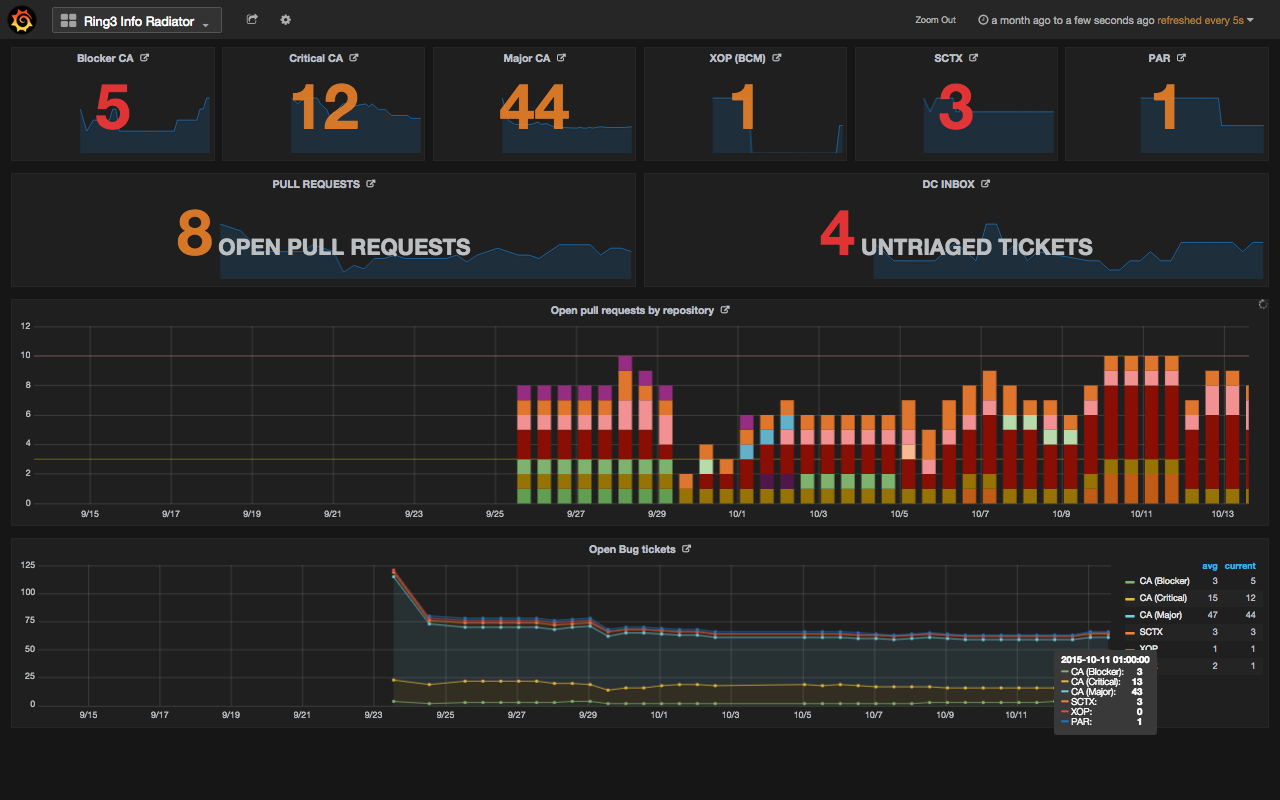Open the PAR panel external link icon
The width and height of the screenshot is (1280, 800).
tap(1181, 58)
